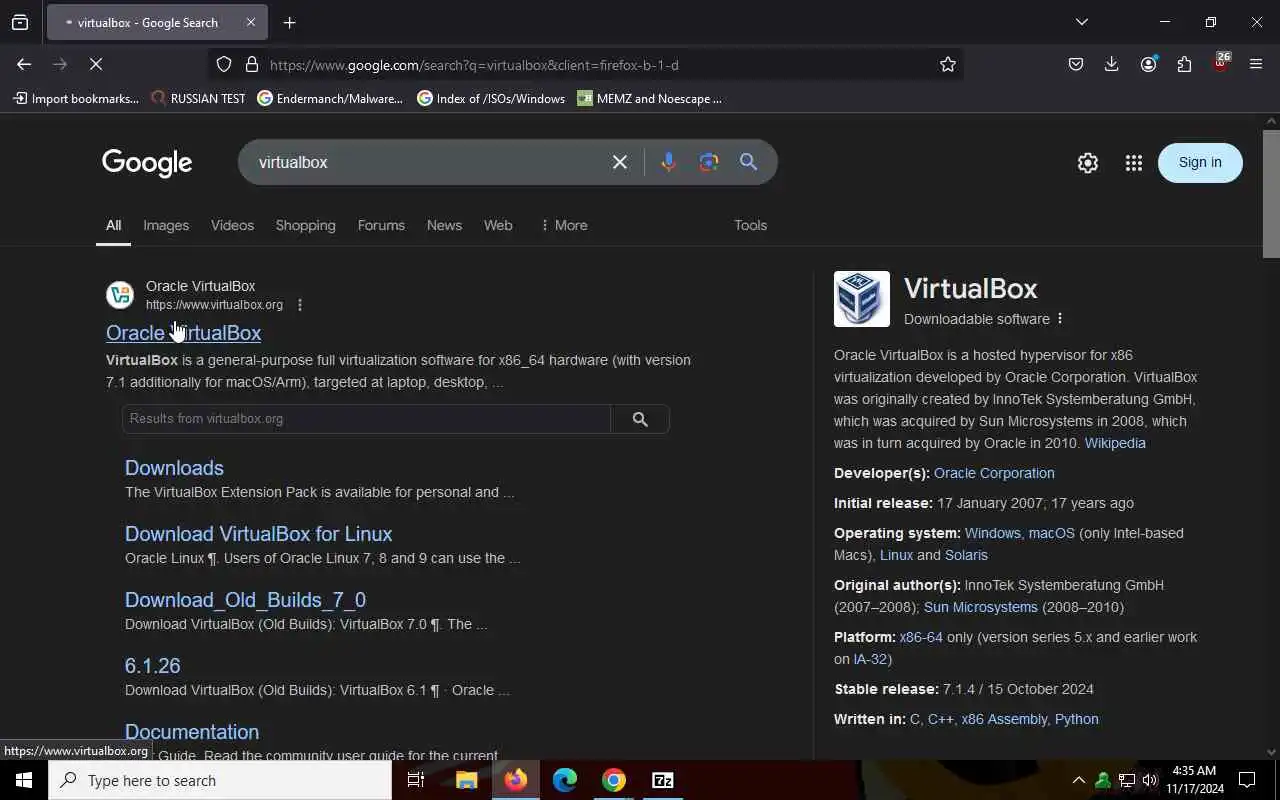Click the magnifier search button in Google box
This screenshot has width=1280, height=800.
click(x=748, y=162)
